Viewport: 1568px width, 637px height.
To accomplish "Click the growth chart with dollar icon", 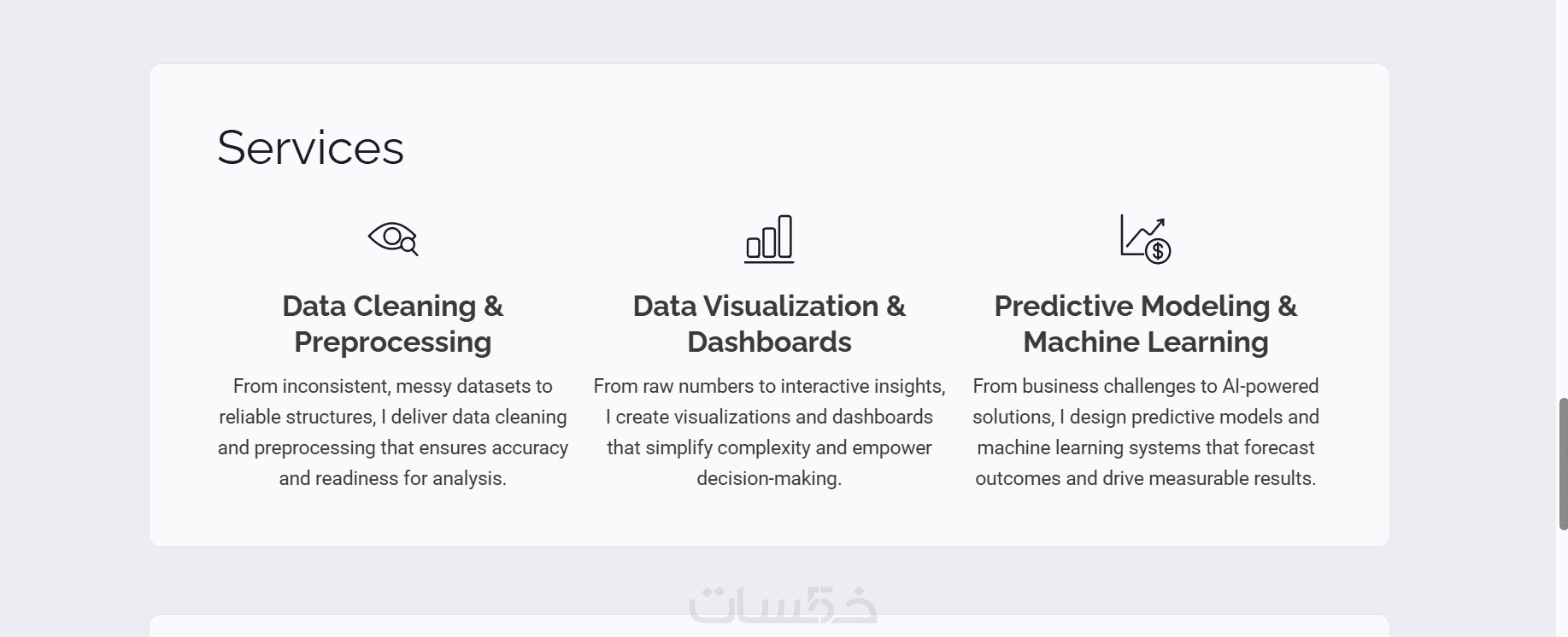I will (1144, 238).
